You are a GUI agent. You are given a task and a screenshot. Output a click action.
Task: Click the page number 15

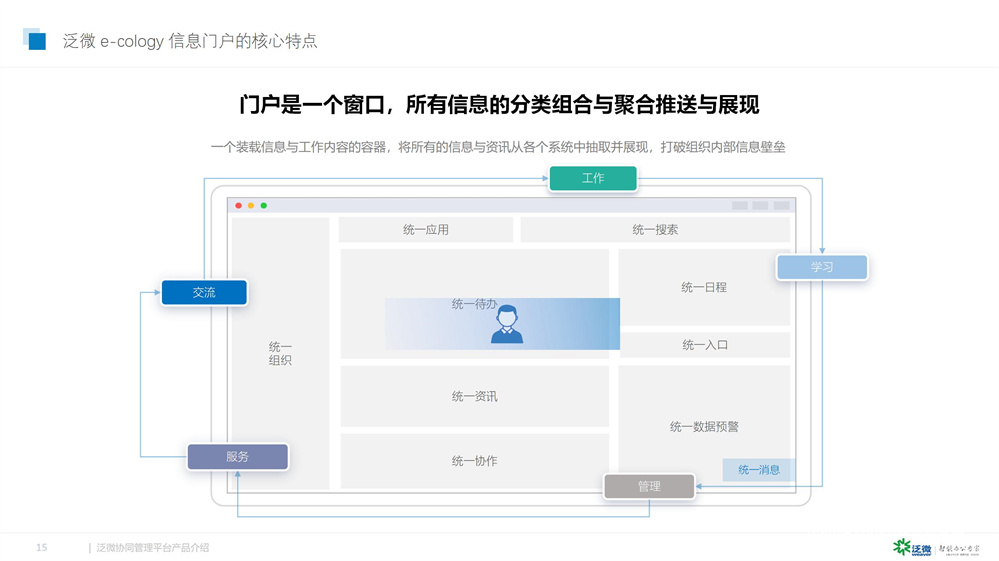click(41, 548)
